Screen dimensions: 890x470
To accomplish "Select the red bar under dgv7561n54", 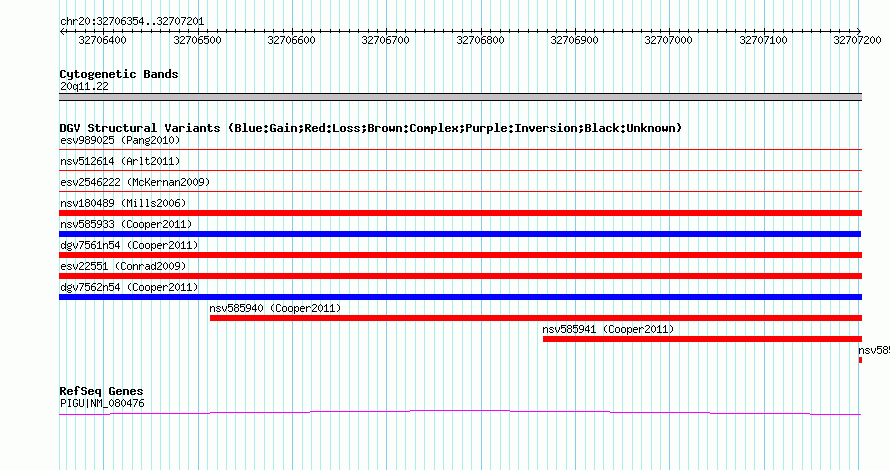I will (460, 255).
